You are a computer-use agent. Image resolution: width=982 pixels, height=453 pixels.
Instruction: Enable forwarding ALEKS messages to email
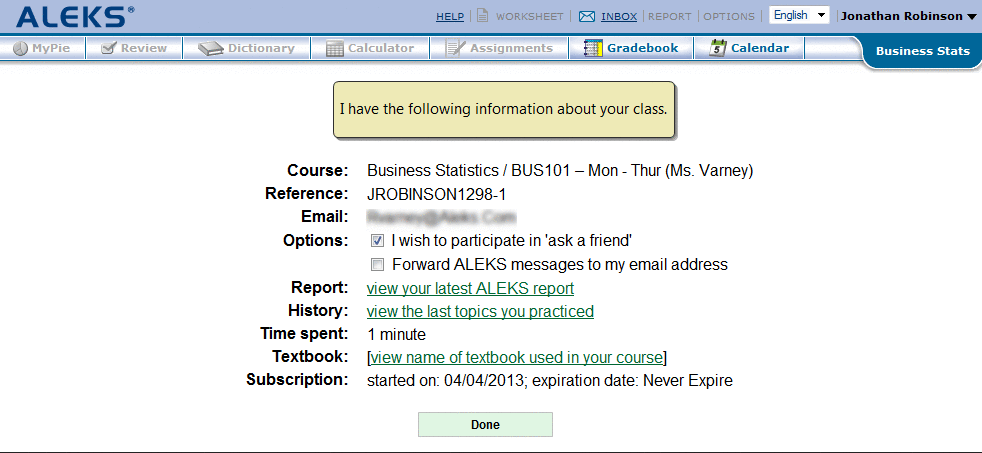coord(378,264)
